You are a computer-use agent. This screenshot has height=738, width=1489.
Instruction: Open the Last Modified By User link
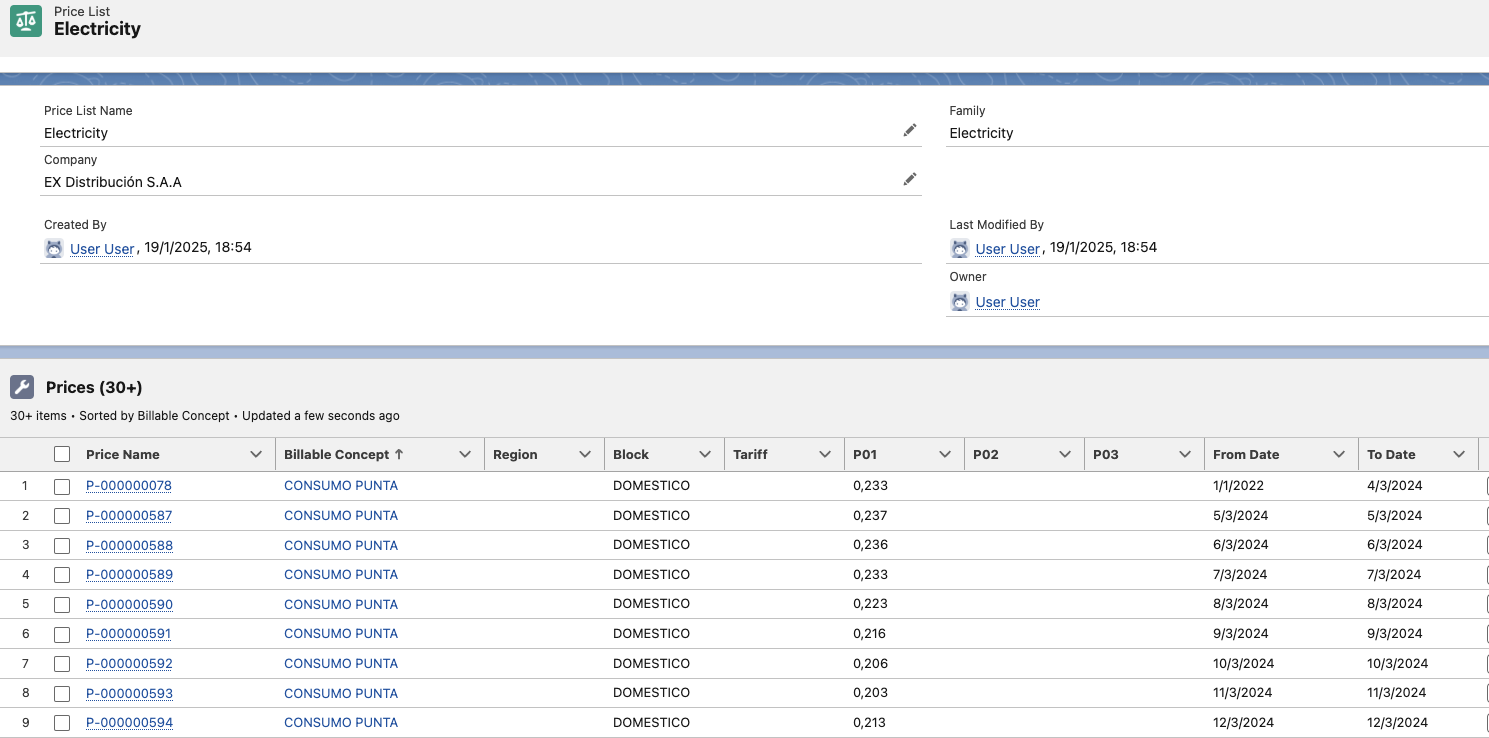pyautogui.click(x=1008, y=249)
